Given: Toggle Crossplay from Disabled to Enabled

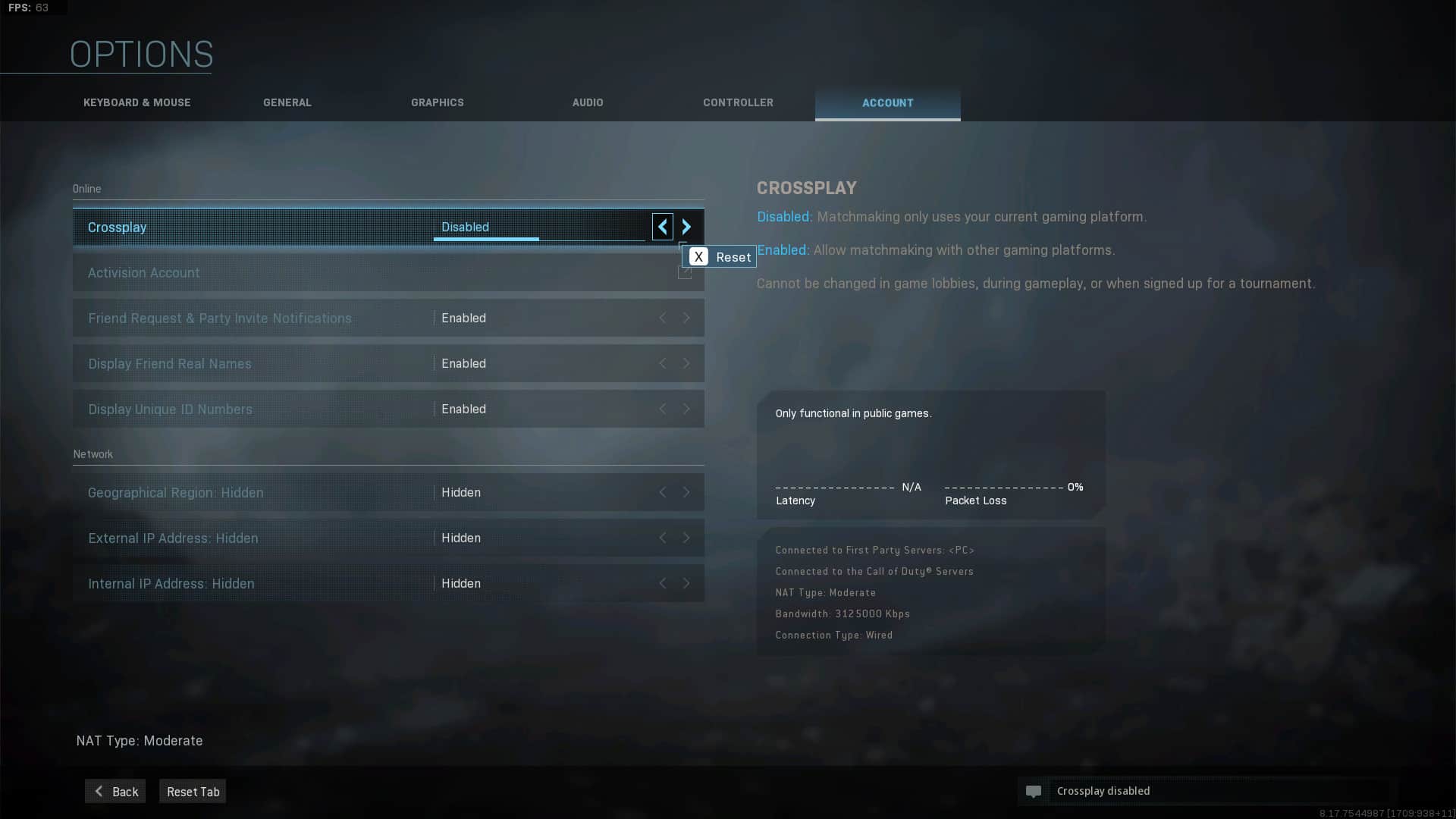Looking at the screenshot, I should pos(687,226).
